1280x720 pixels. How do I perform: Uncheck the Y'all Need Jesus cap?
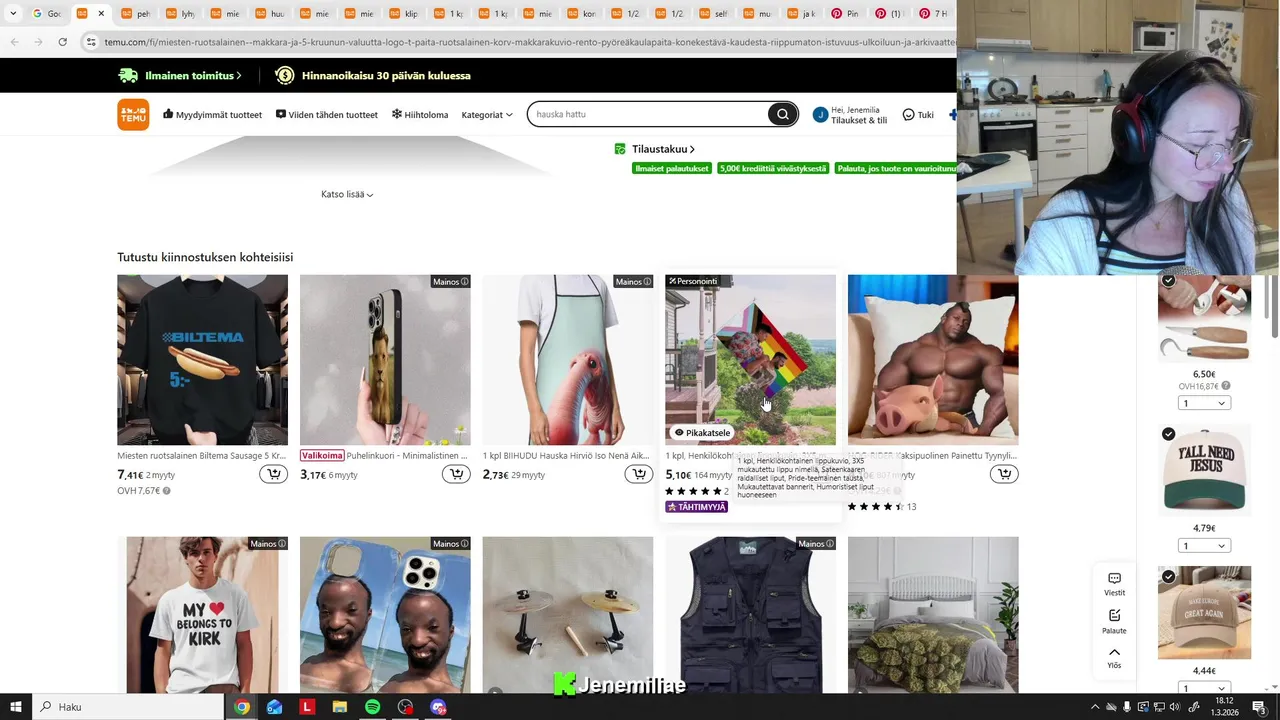point(1168,434)
